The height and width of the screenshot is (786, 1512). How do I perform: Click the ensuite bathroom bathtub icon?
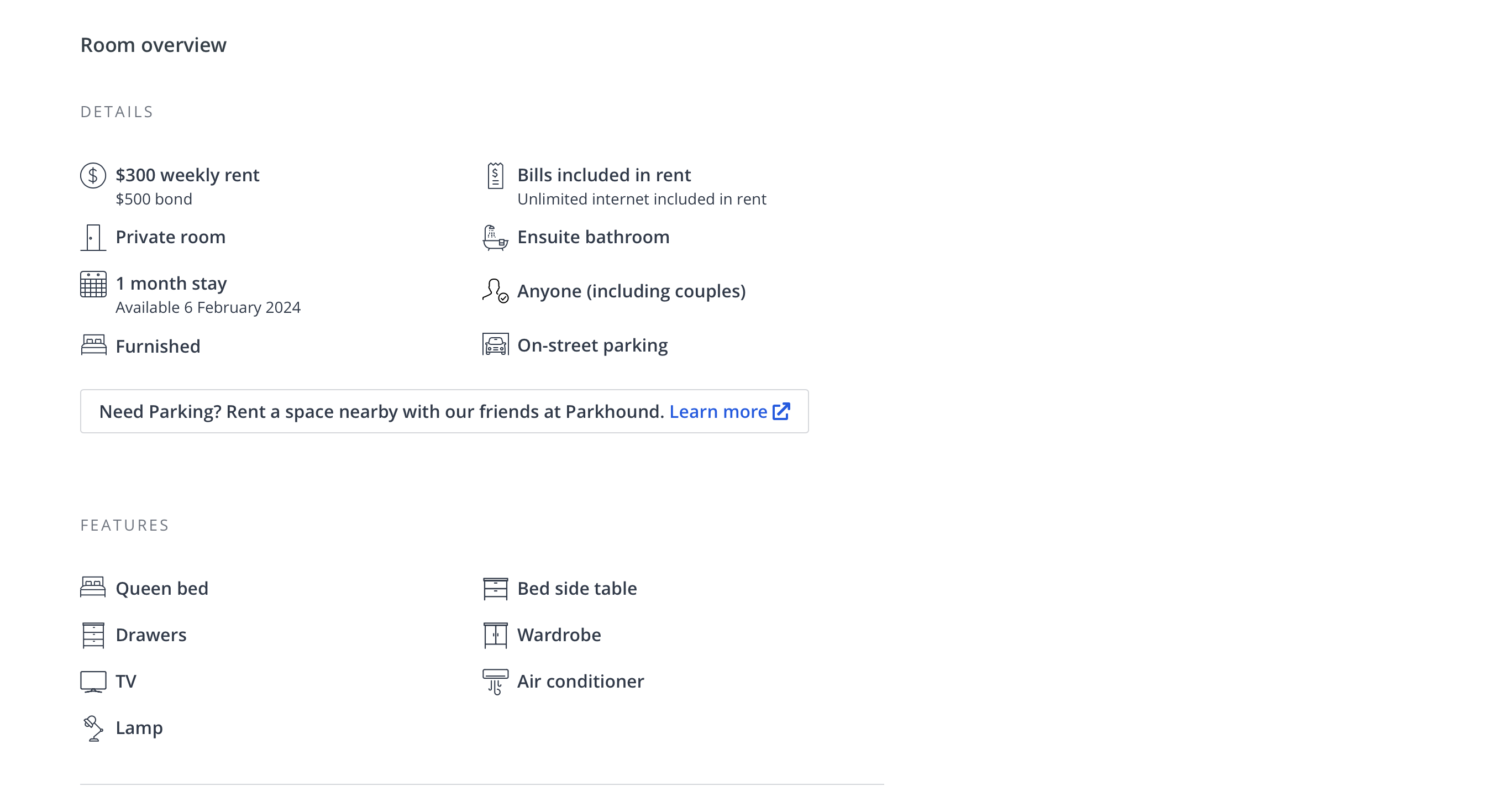495,238
